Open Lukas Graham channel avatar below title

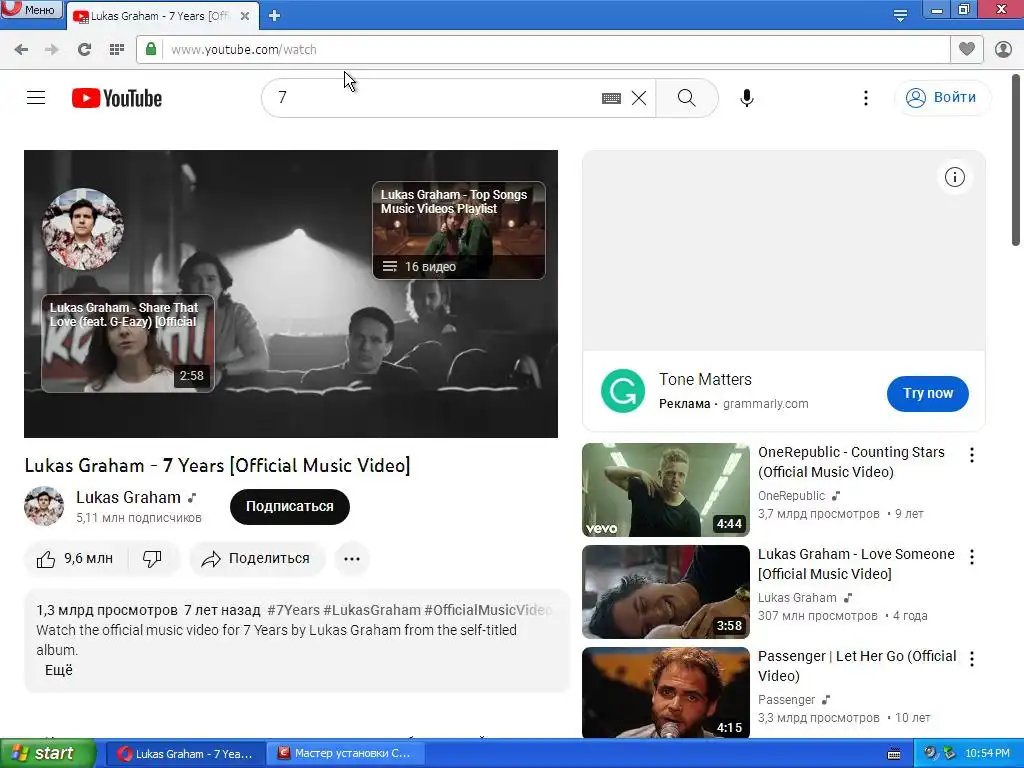pos(44,506)
